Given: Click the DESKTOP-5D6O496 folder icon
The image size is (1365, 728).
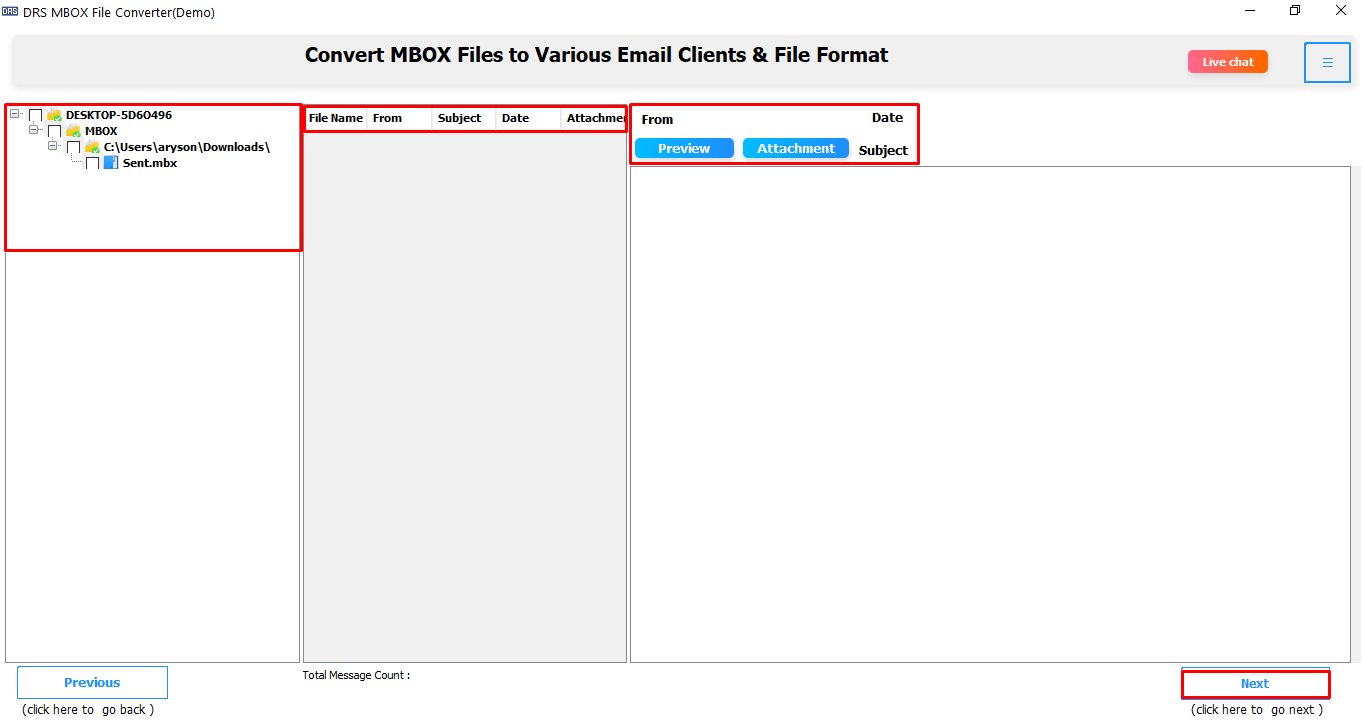Looking at the screenshot, I should [54, 115].
